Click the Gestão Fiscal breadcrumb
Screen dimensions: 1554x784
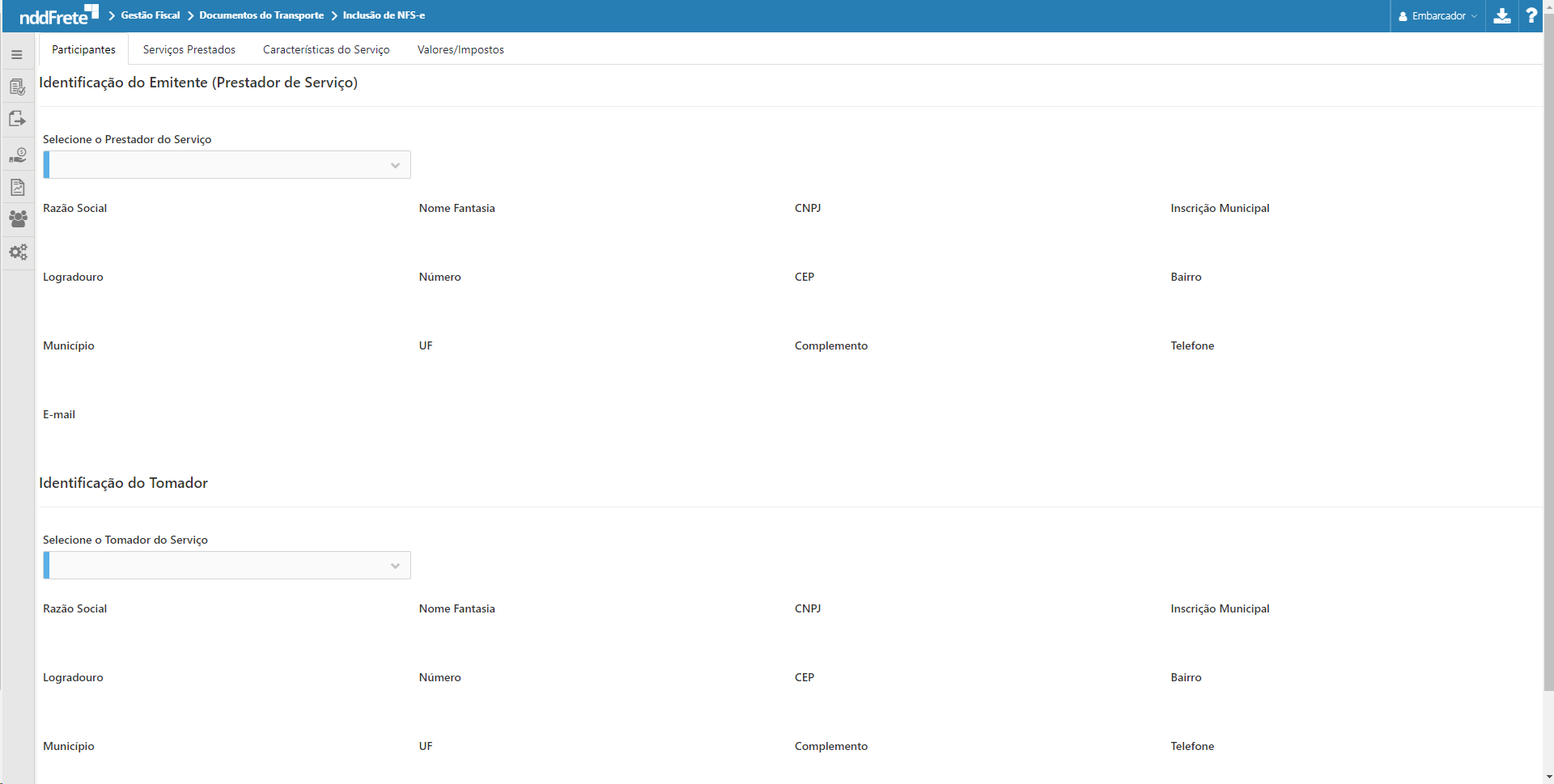pos(151,15)
